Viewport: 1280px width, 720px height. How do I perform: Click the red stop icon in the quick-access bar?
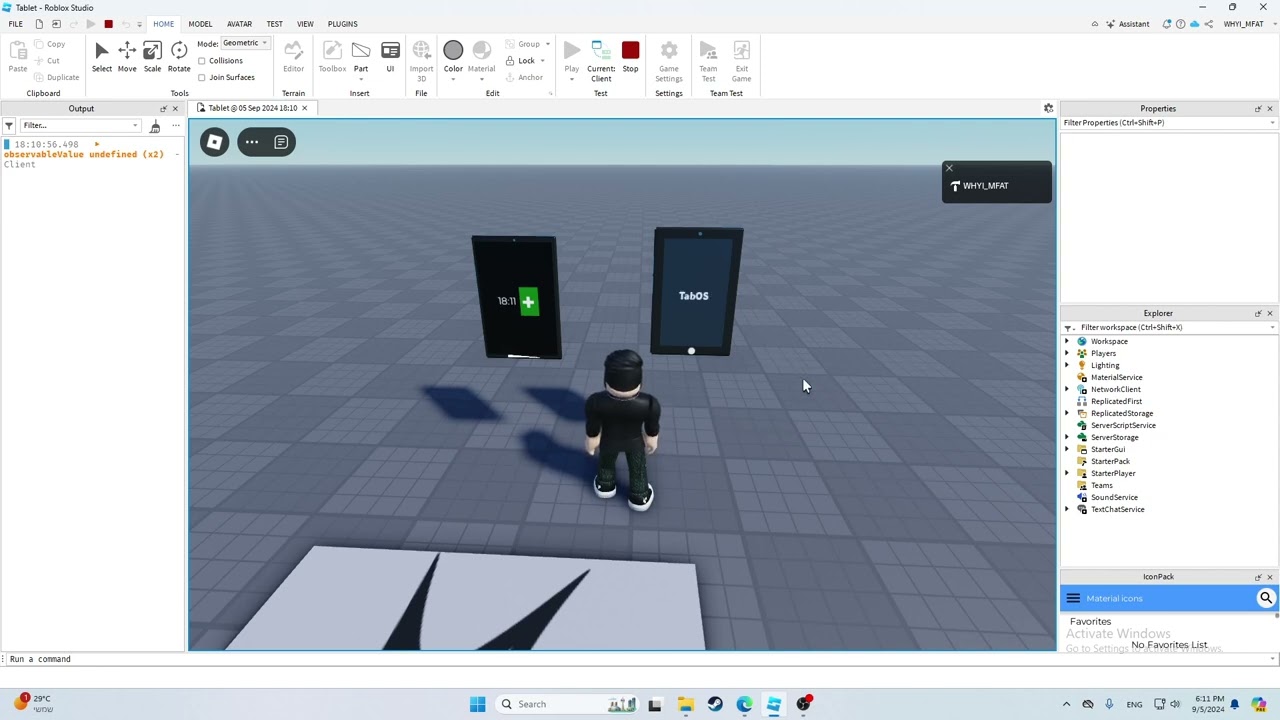pyautogui.click(x=108, y=24)
